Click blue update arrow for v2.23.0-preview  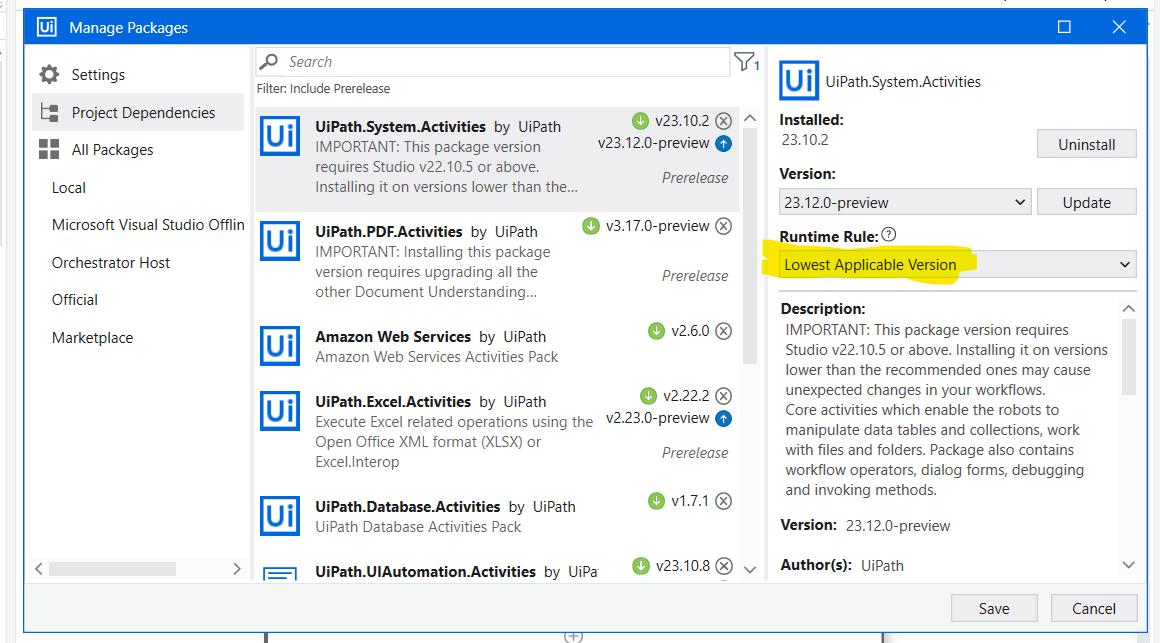(x=724, y=419)
